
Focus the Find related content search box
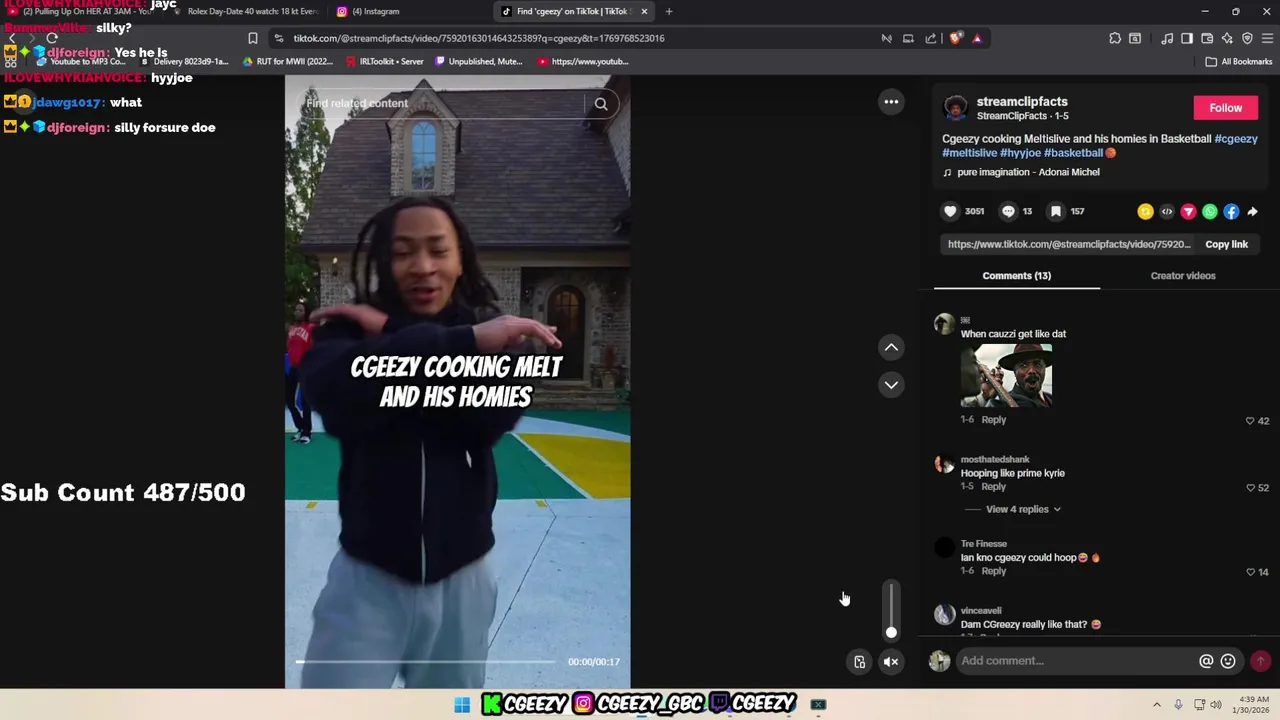click(445, 103)
